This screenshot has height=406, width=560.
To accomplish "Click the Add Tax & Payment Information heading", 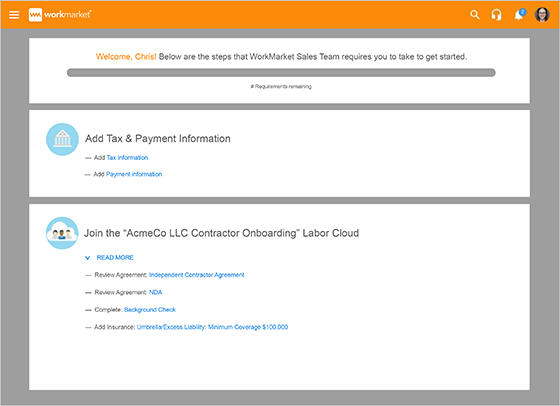I will (x=158, y=139).
